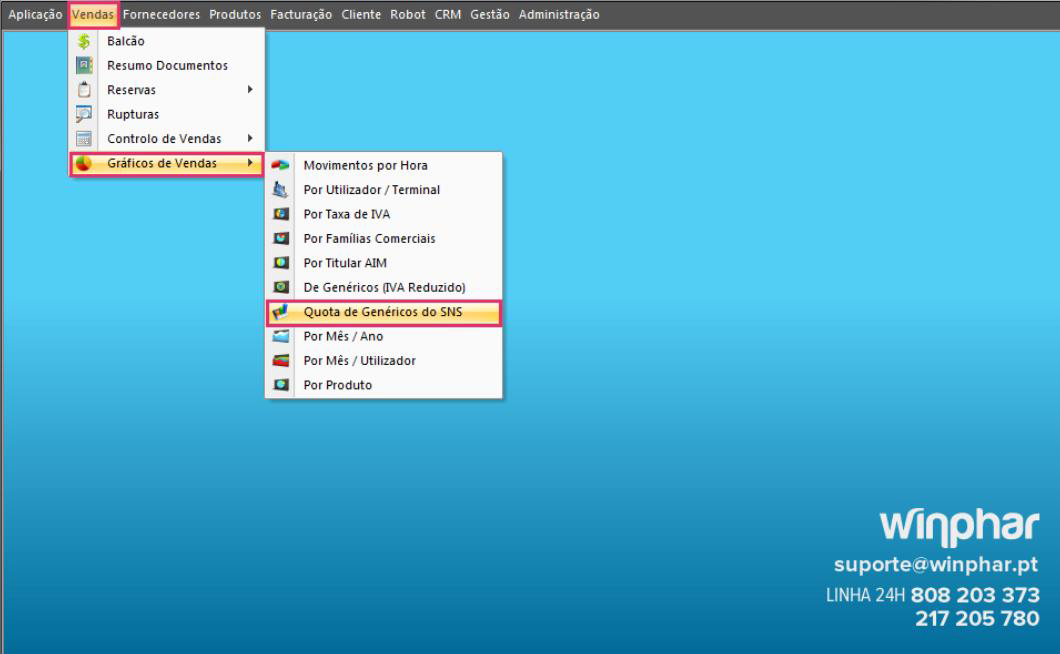The width and height of the screenshot is (1060, 654).
Task: Choose Movimentos por Hora chart option
Action: (384, 165)
